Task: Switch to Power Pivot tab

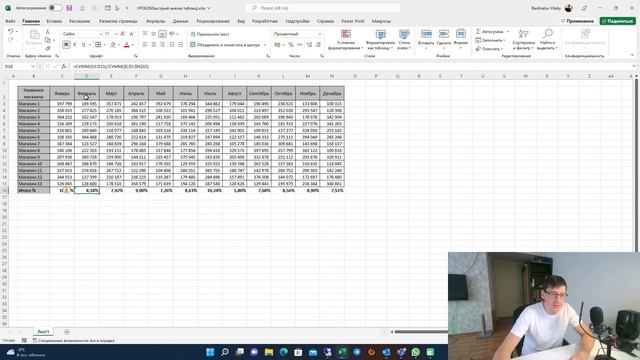Action: point(353,21)
